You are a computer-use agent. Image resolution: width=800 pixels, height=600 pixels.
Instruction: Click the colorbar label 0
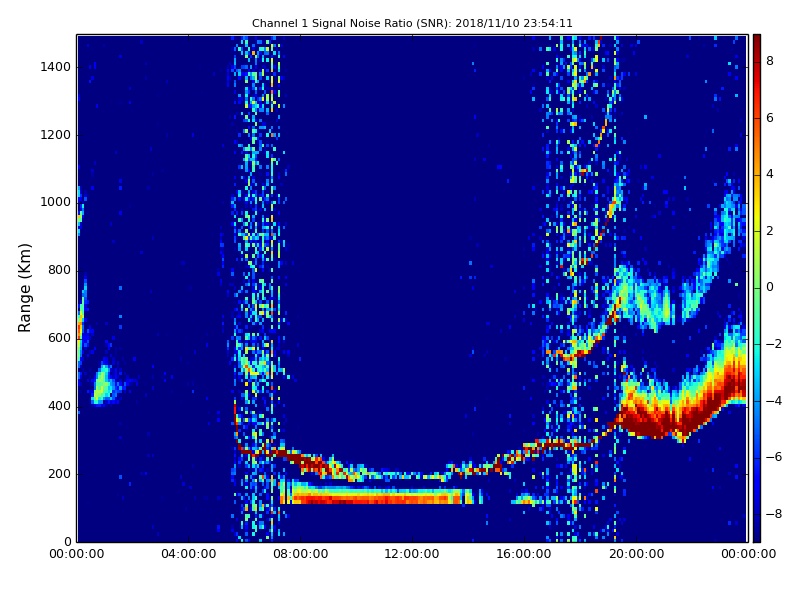pyautogui.click(x=770, y=287)
